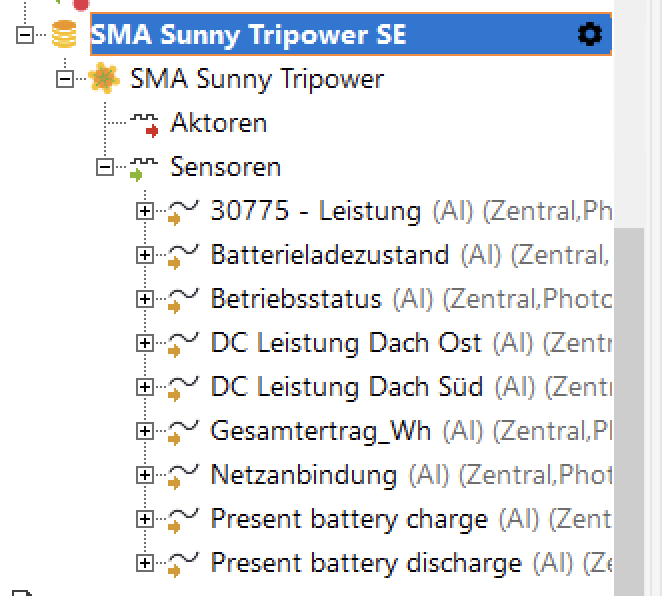The image size is (662, 596).
Task: Expand Present battery discharge entry
Action: click(x=145, y=563)
